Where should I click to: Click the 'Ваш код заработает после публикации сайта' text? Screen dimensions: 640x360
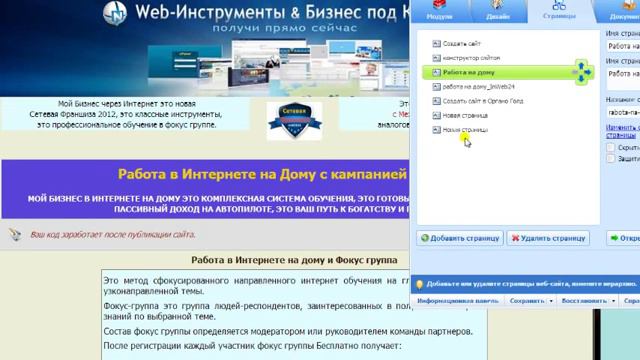click(x=113, y=235)
